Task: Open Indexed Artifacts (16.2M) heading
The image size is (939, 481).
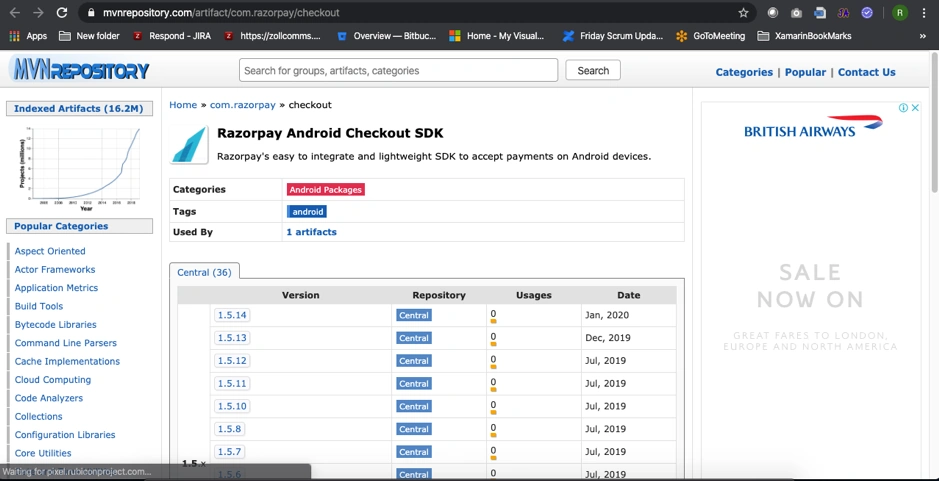Action: click(78, 108)
